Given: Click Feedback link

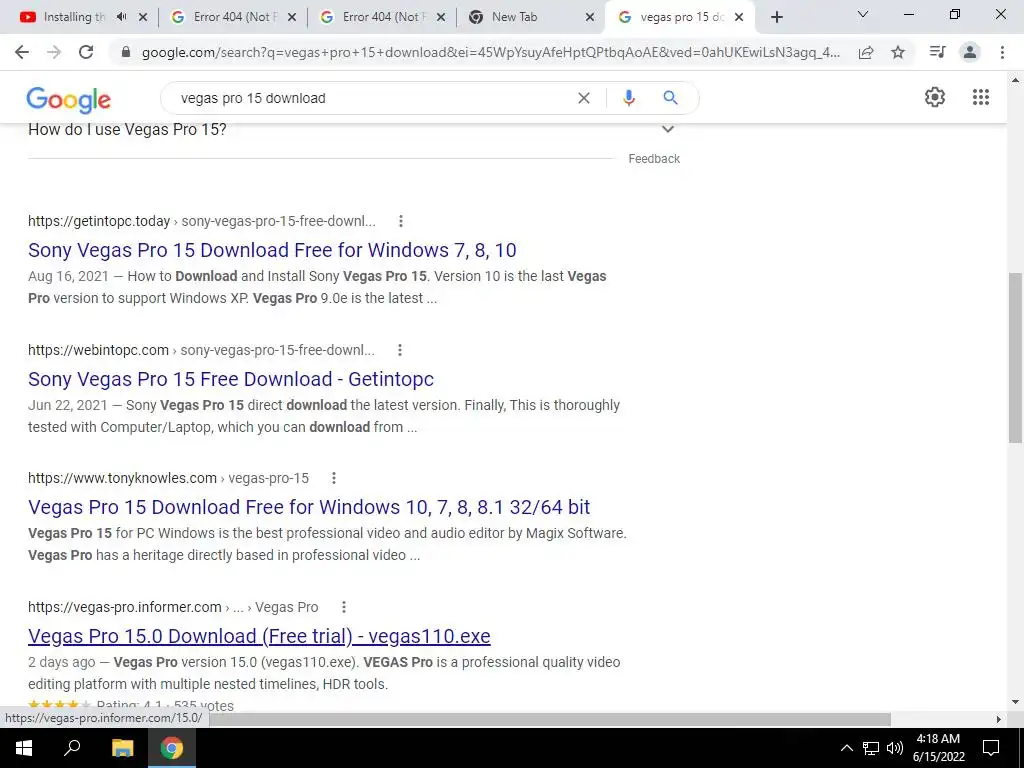Looking at the screenshot, I should pyautogui.click(x=654, y=159).
